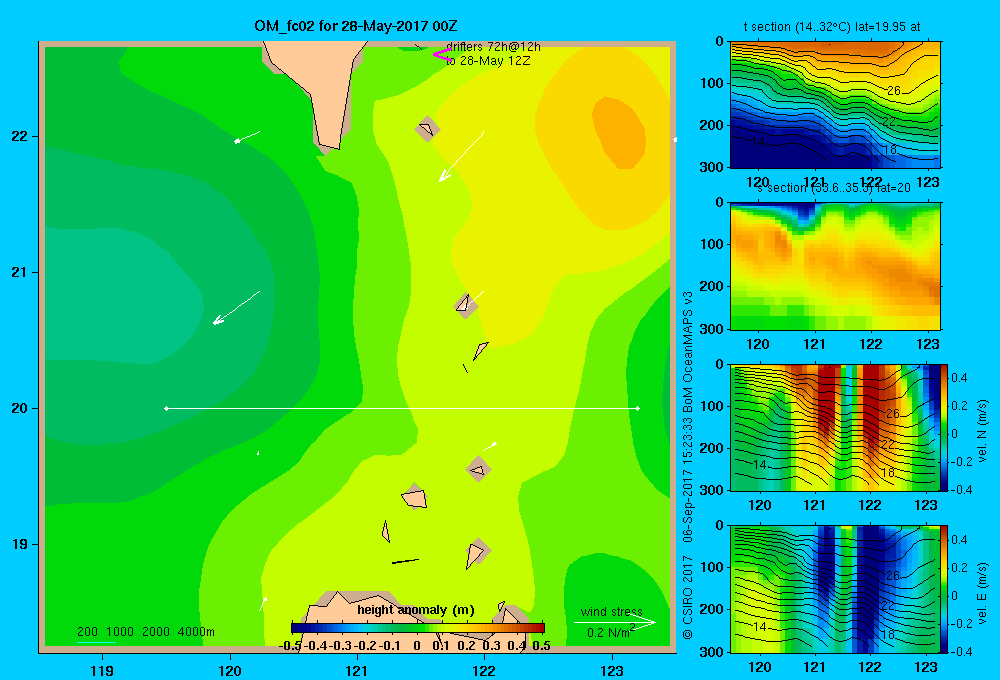
Task: Click the 'height anomaly (m)' legend label
Action: 416,610
